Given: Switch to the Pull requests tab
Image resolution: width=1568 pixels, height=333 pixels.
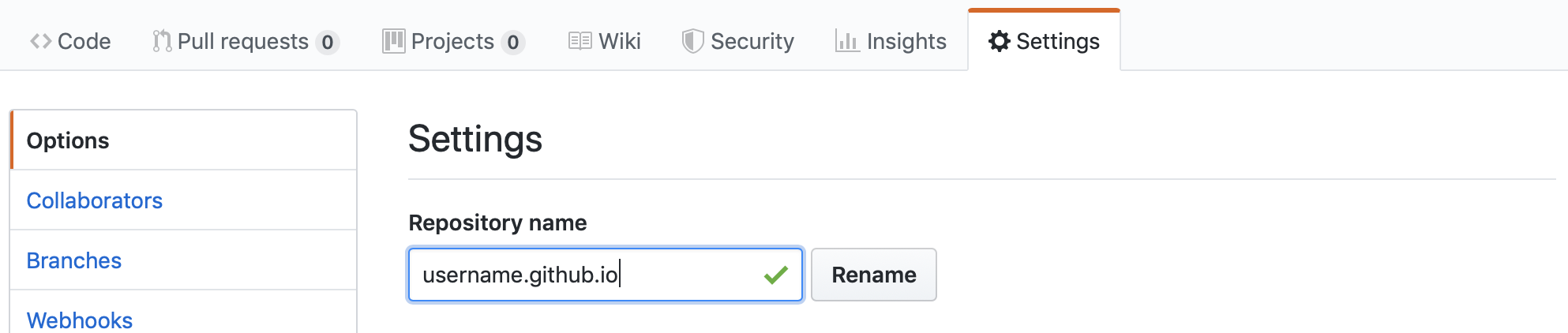Looking at the screenshot, I should [x=243, y=41].
